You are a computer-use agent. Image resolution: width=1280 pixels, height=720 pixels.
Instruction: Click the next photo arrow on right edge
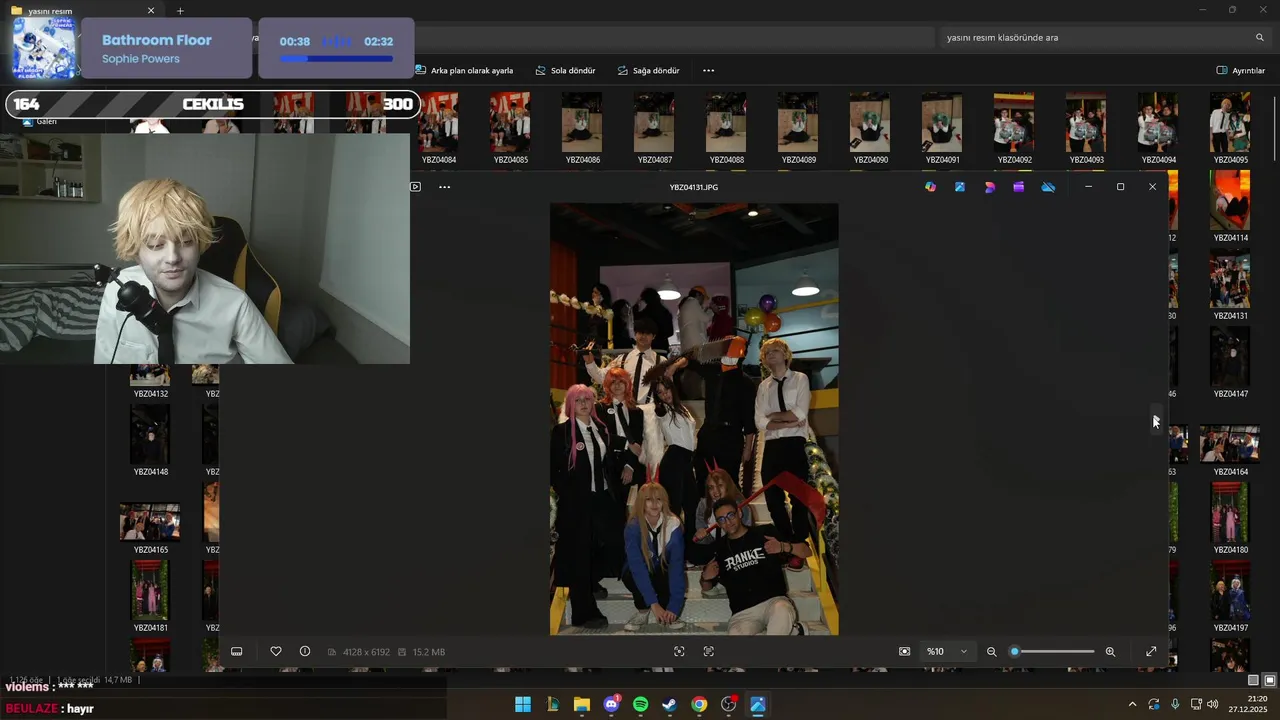coord(1157,420)
